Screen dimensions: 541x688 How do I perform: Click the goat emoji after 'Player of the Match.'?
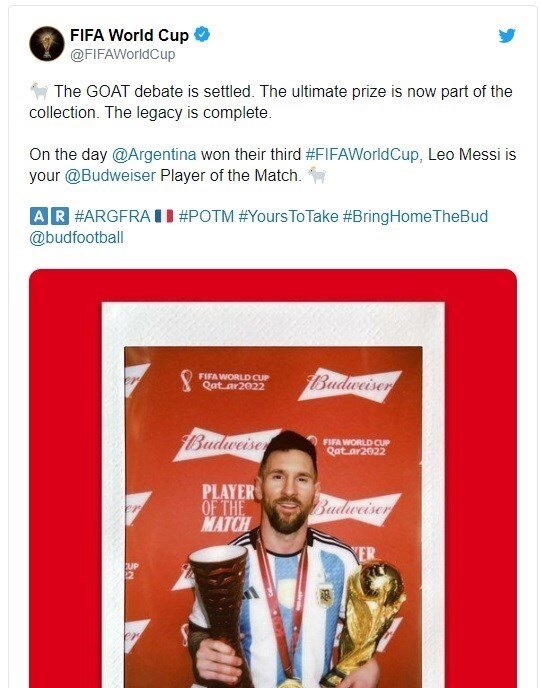click(x=317, y=175)
